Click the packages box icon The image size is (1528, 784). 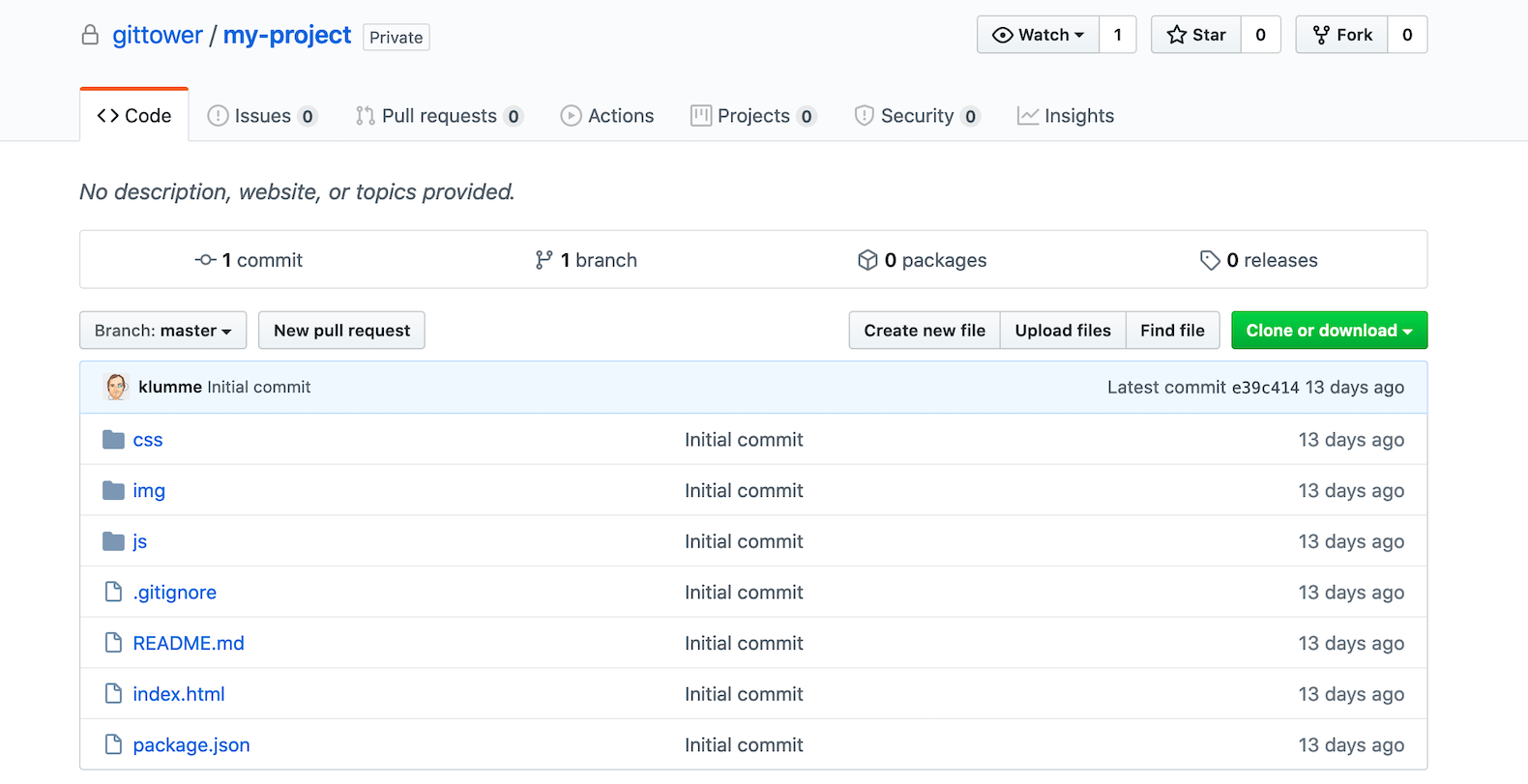click(x=867, y=260)
